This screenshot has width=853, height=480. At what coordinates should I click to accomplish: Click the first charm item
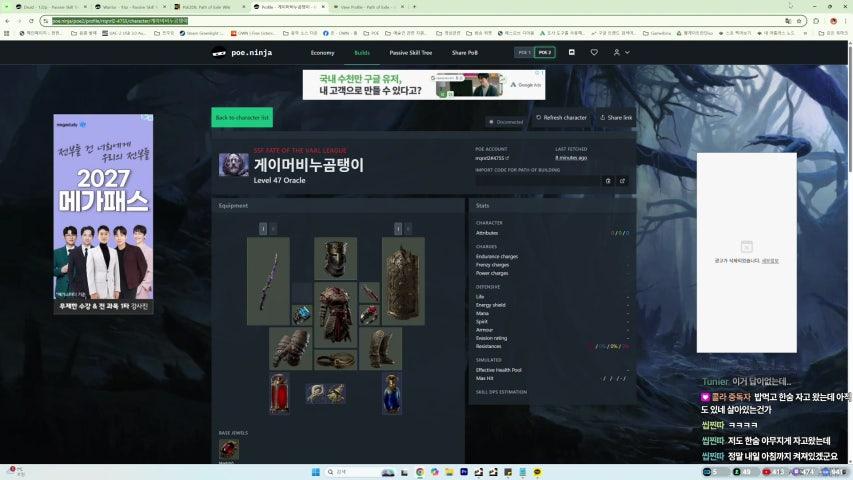click(315, 393)
